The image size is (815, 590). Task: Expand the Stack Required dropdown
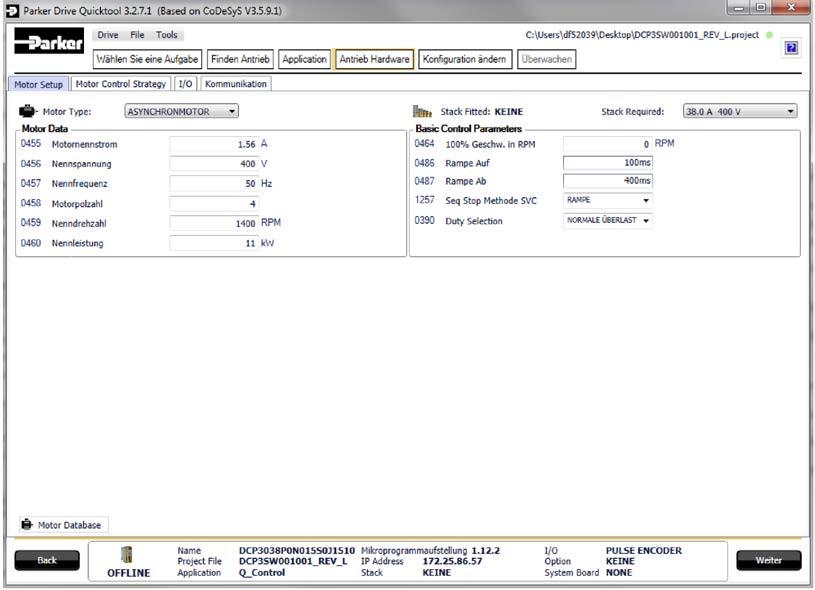740,111
